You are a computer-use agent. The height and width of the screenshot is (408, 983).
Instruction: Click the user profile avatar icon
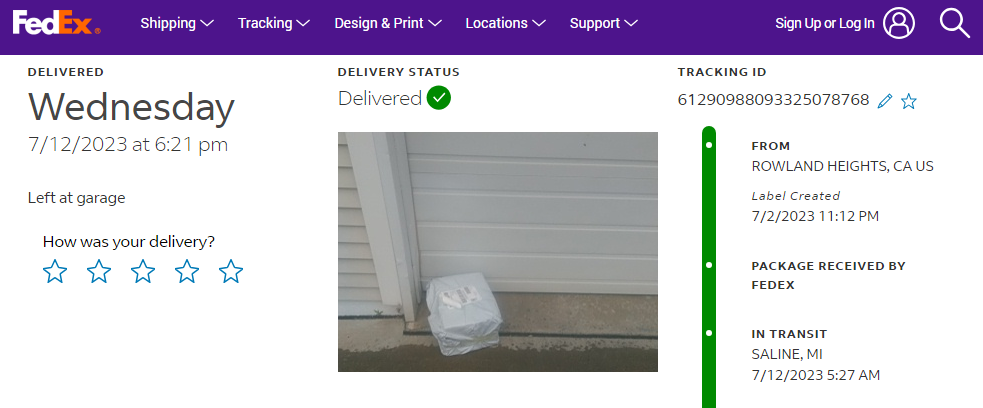pyautogui.click(x=899, y=23)
